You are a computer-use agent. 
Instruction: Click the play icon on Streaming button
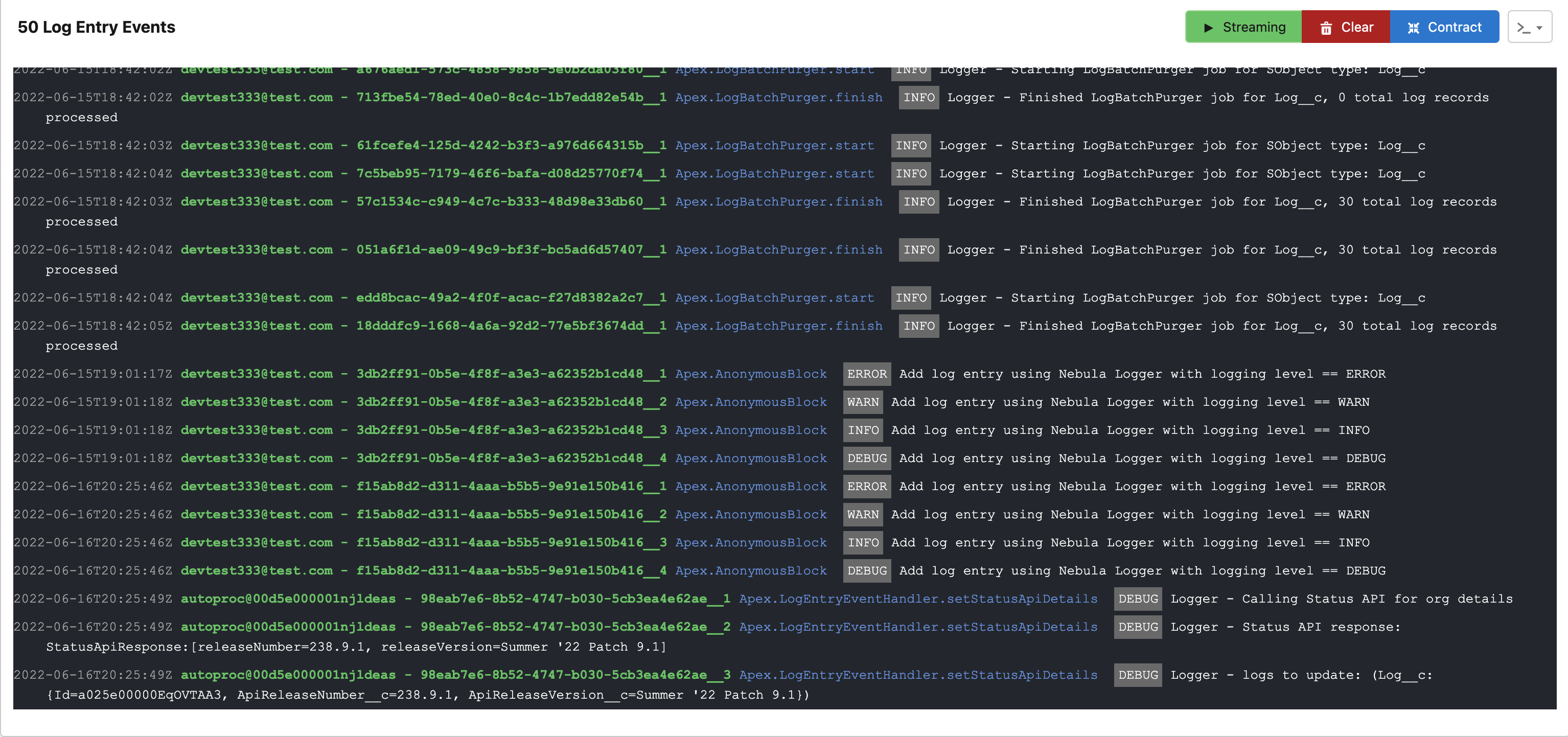(1208, 28)
